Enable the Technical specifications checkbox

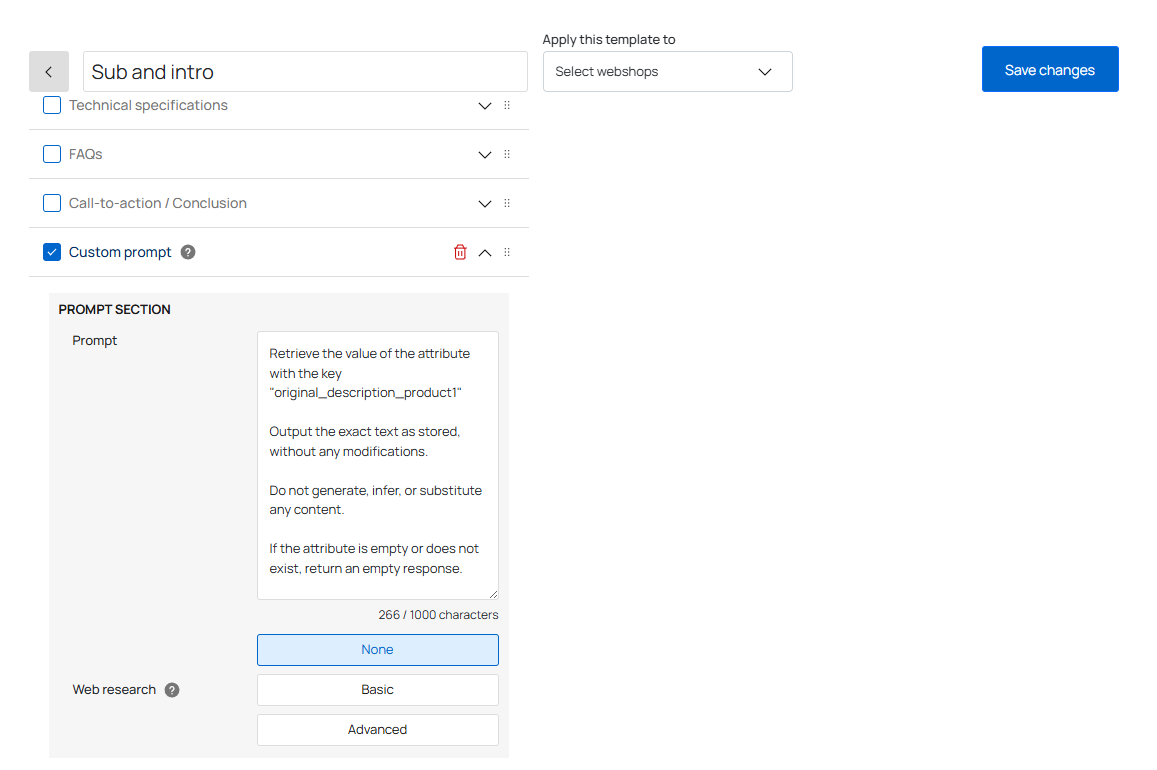(52, 105)
